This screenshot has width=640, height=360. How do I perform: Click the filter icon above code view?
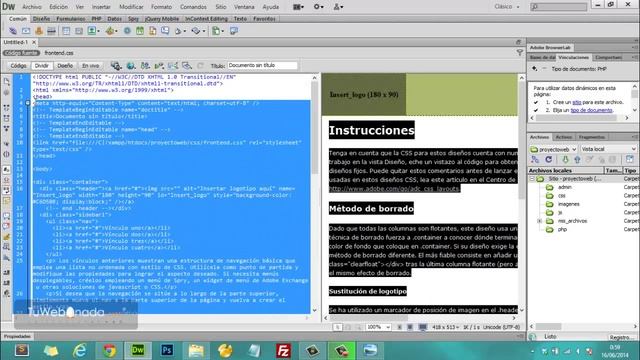point(520,53)
